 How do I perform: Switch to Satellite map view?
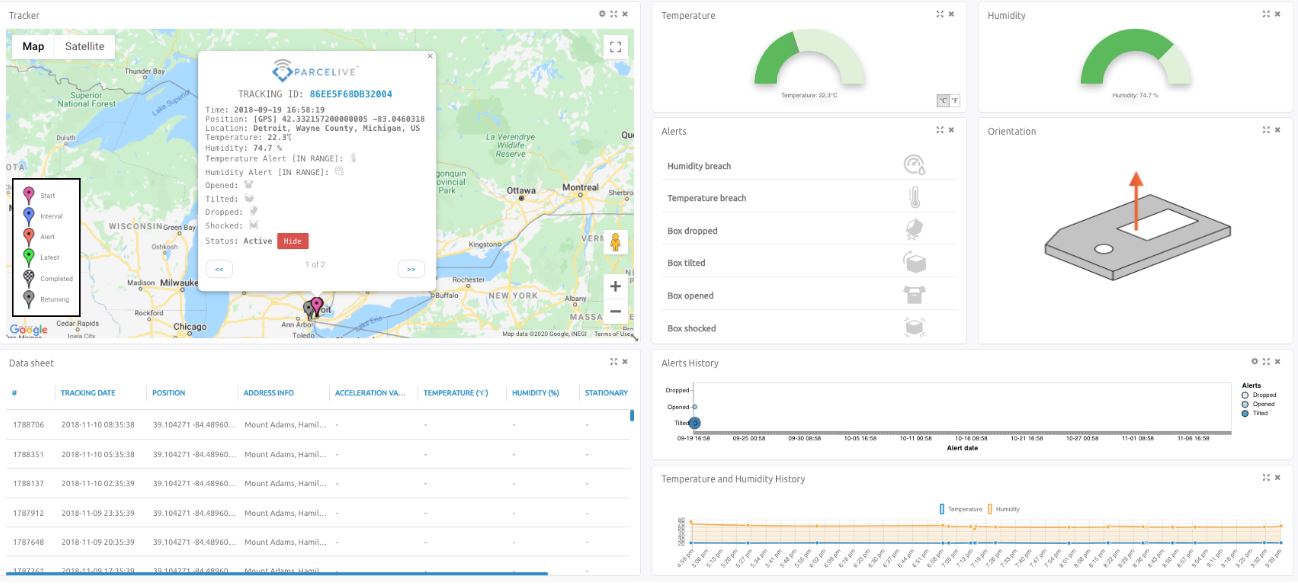coord(85,46)
